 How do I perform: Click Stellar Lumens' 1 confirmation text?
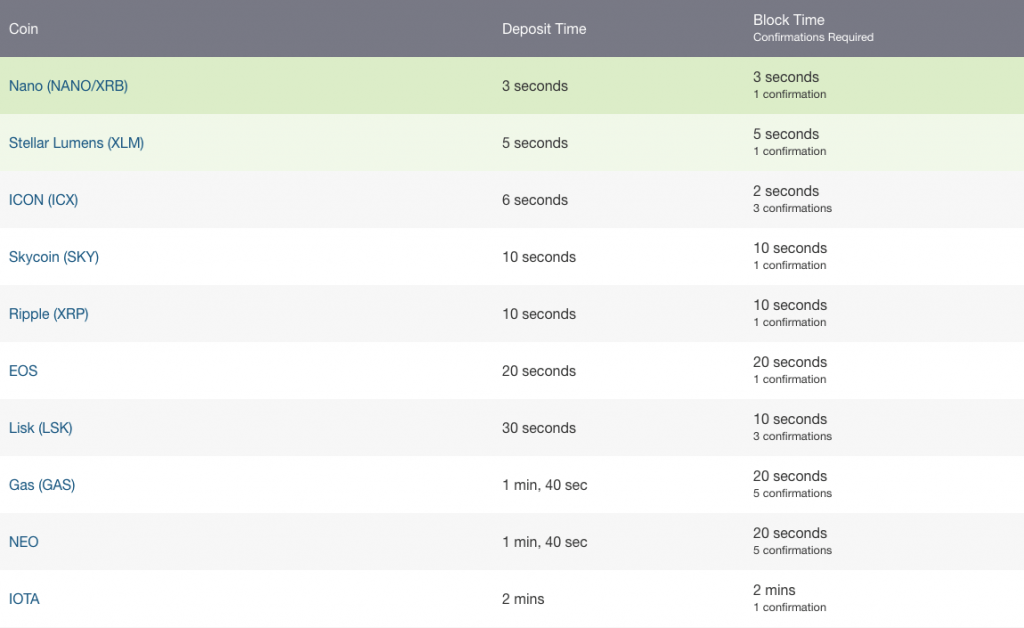[790, 151]
